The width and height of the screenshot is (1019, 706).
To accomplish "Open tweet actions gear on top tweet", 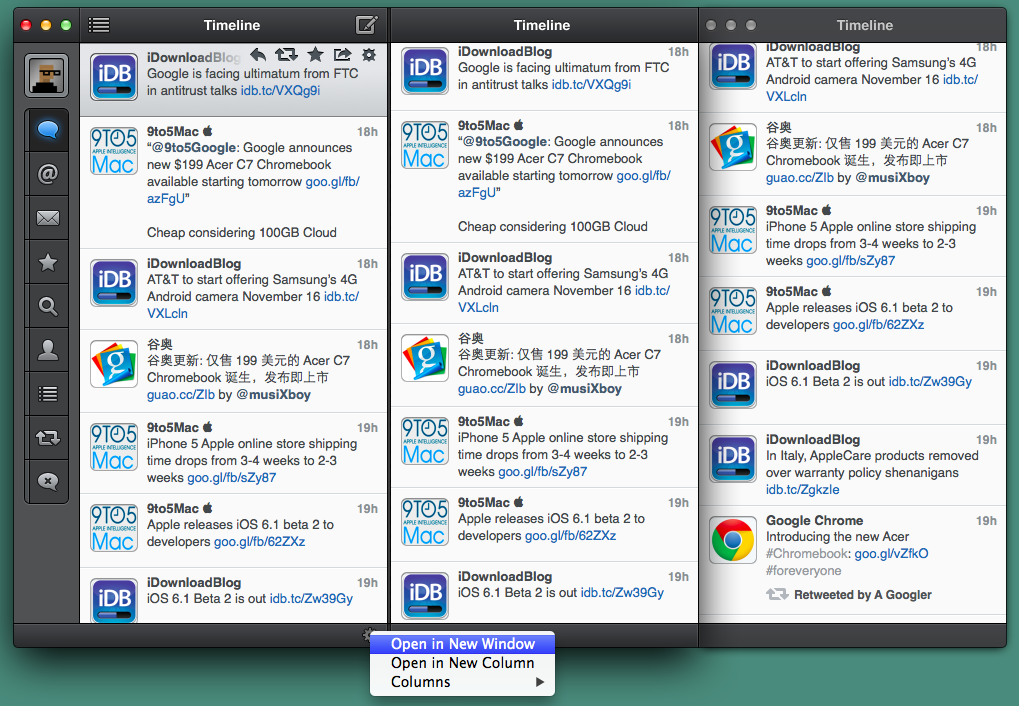I will (369, 55).
